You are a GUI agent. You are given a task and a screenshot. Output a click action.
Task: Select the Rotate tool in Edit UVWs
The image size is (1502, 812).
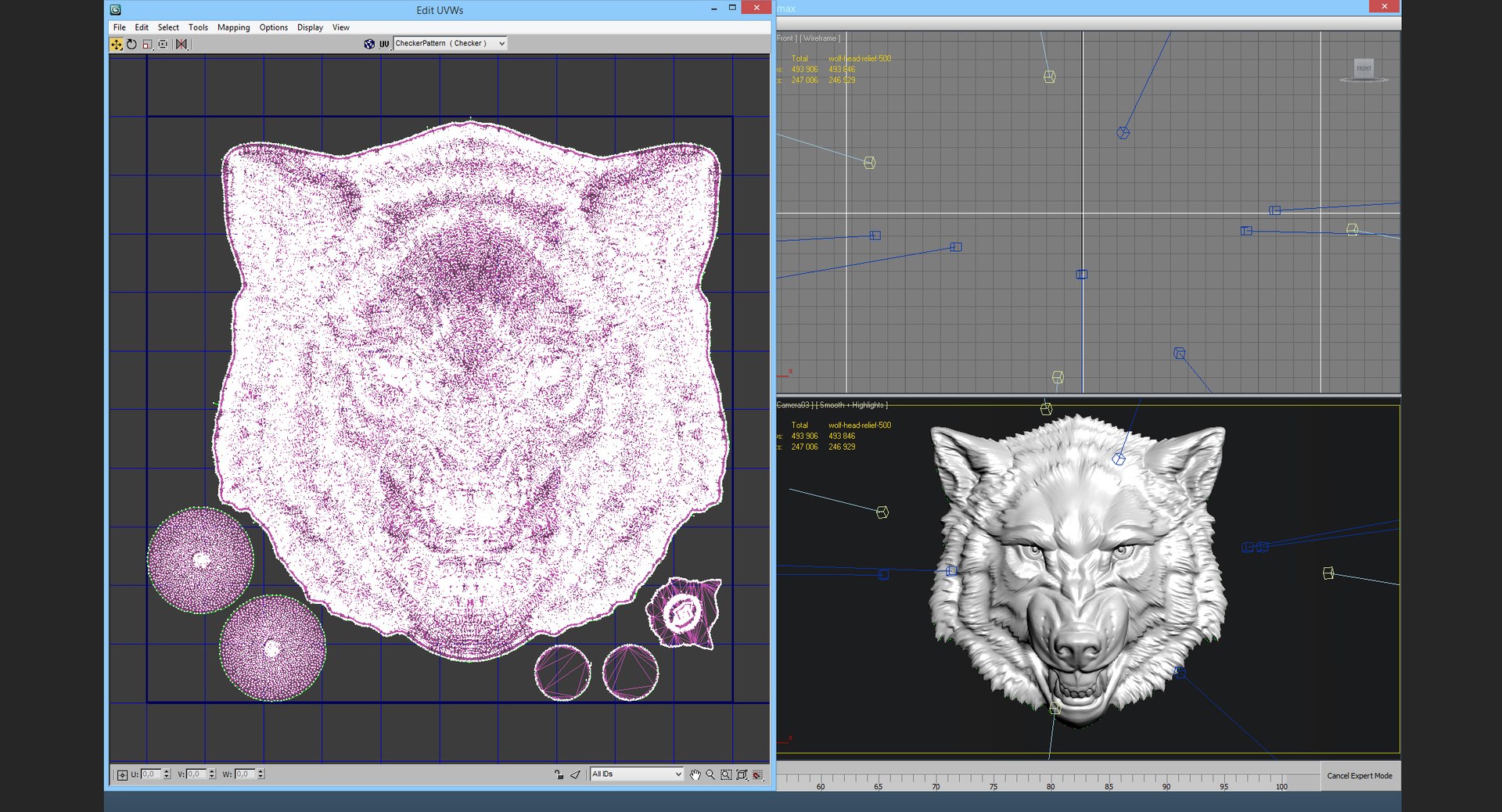[131, 45]
